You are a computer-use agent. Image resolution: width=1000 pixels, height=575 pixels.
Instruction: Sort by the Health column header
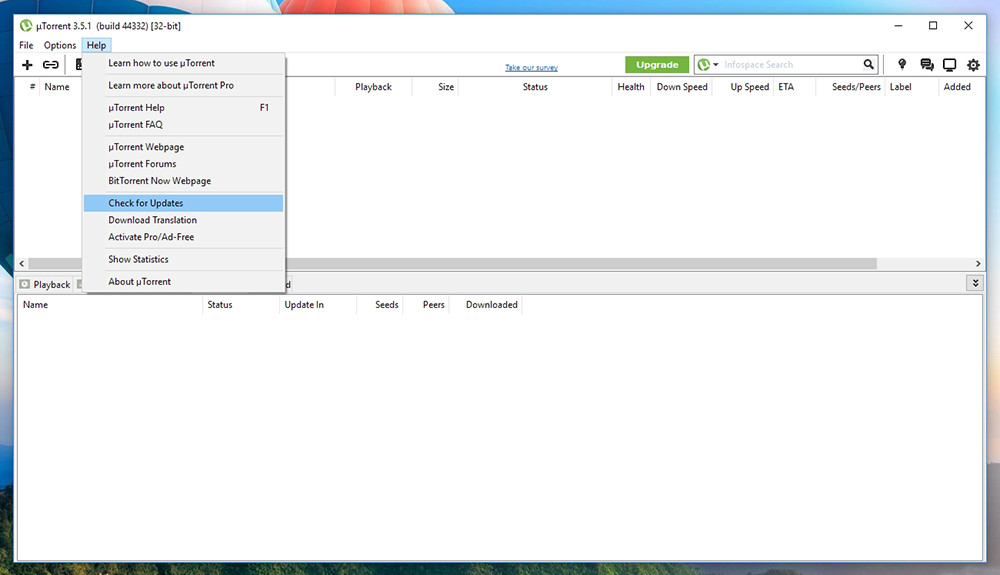pos(631,87)
